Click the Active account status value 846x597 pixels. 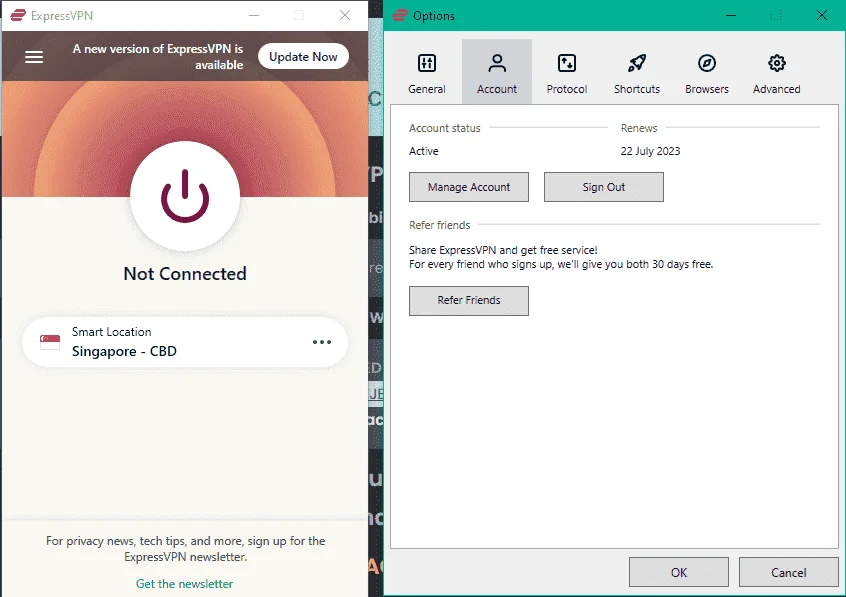tap(424, 151)
